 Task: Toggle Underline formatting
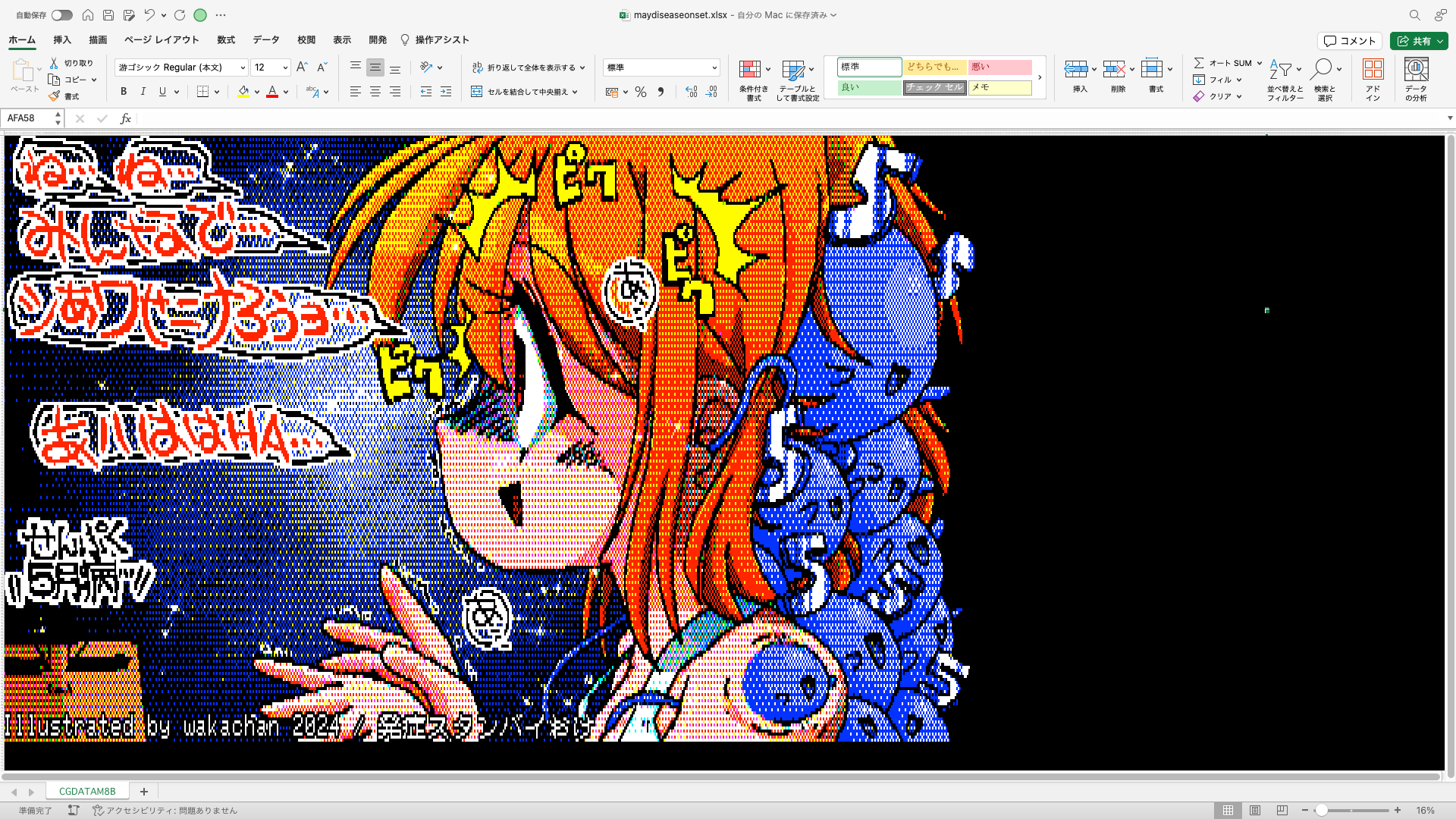(x=162, y=92)
